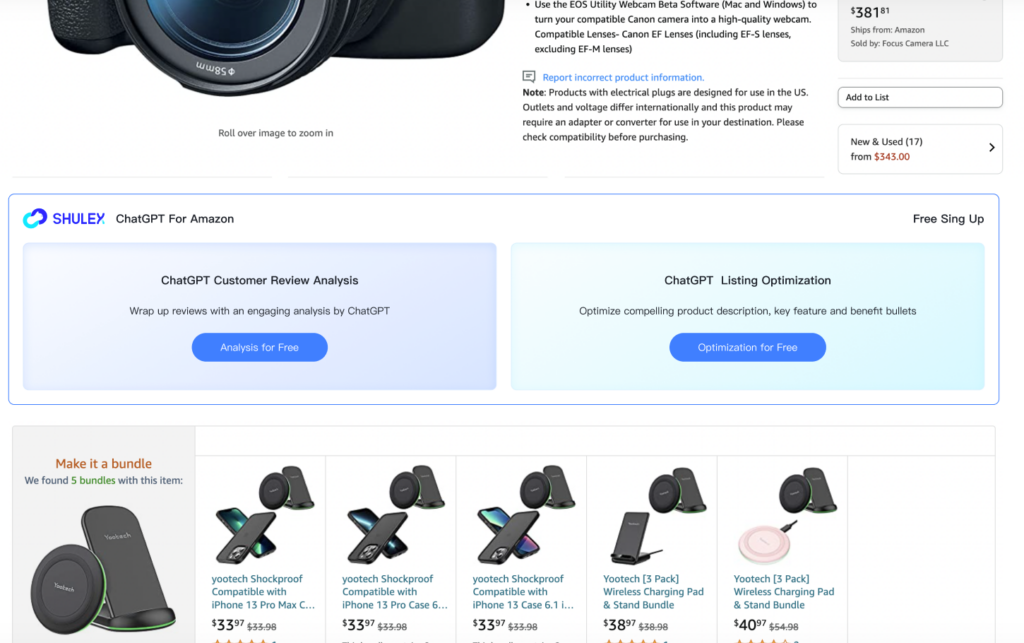
Task: Click Report incorrect product information link
Action: tap(623, 77)
